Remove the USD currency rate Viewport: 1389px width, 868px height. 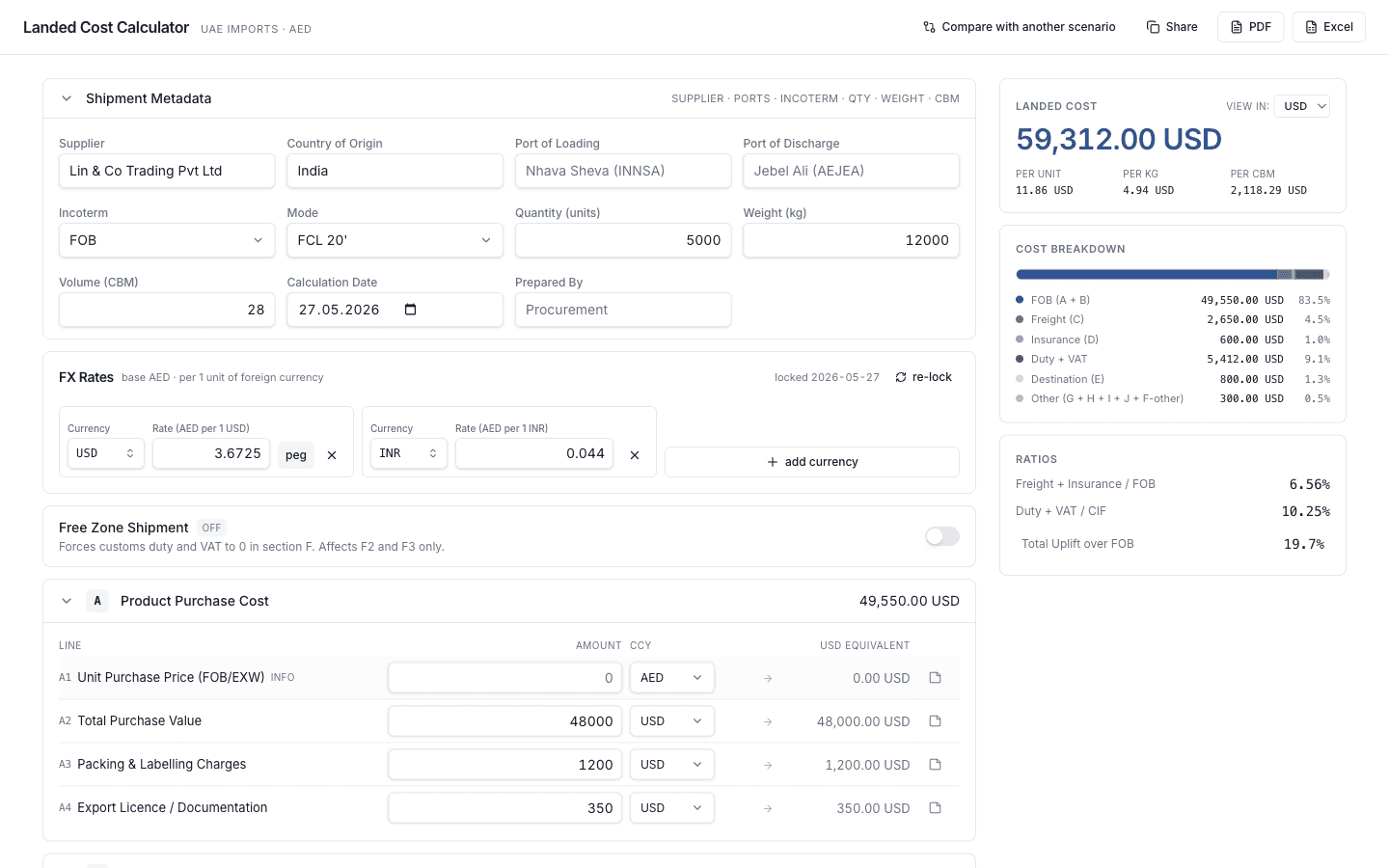click(332, 455)
